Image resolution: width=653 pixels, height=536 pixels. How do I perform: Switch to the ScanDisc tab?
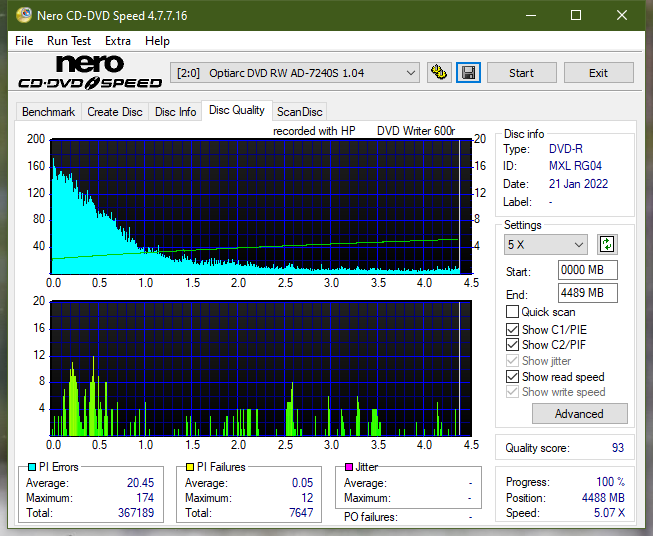click(x=299, y=112)
